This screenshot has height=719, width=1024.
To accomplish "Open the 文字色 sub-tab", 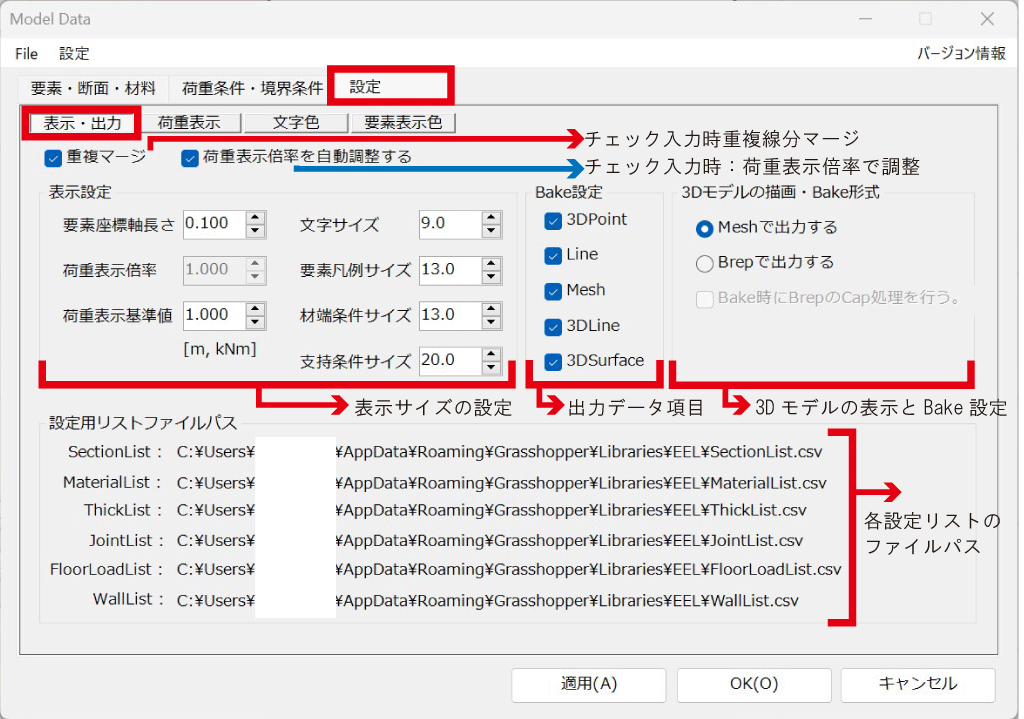I will (295, 123).
